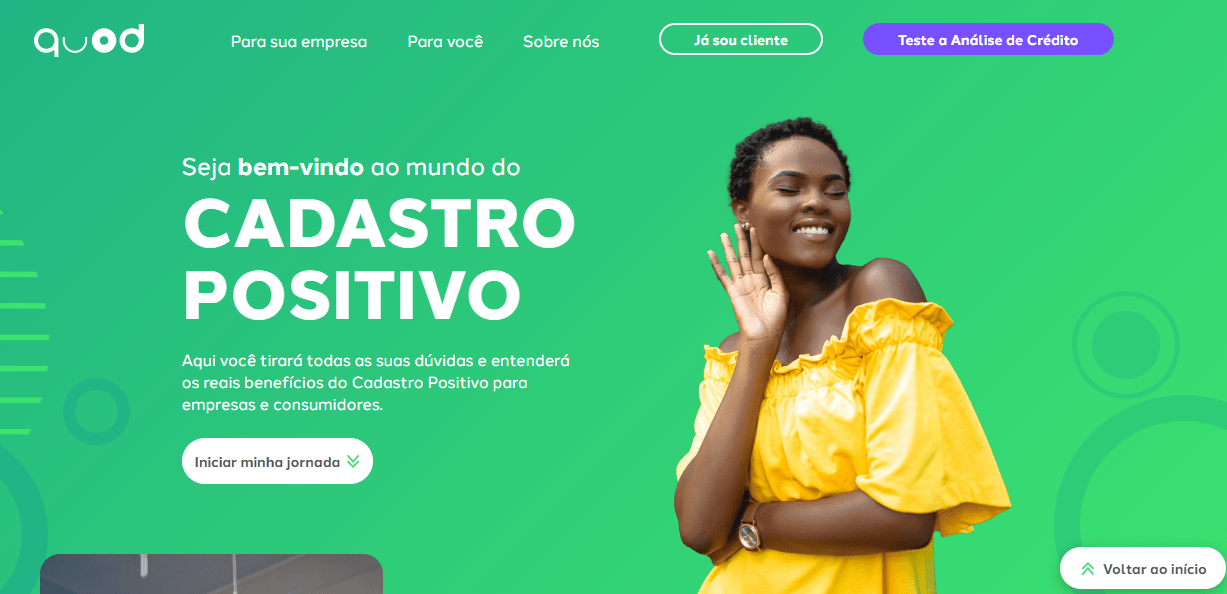The image size is (1227, 594).
Task: Click the paragraph about Cadastro Positivo benefits
Action: tap(376, 382)
